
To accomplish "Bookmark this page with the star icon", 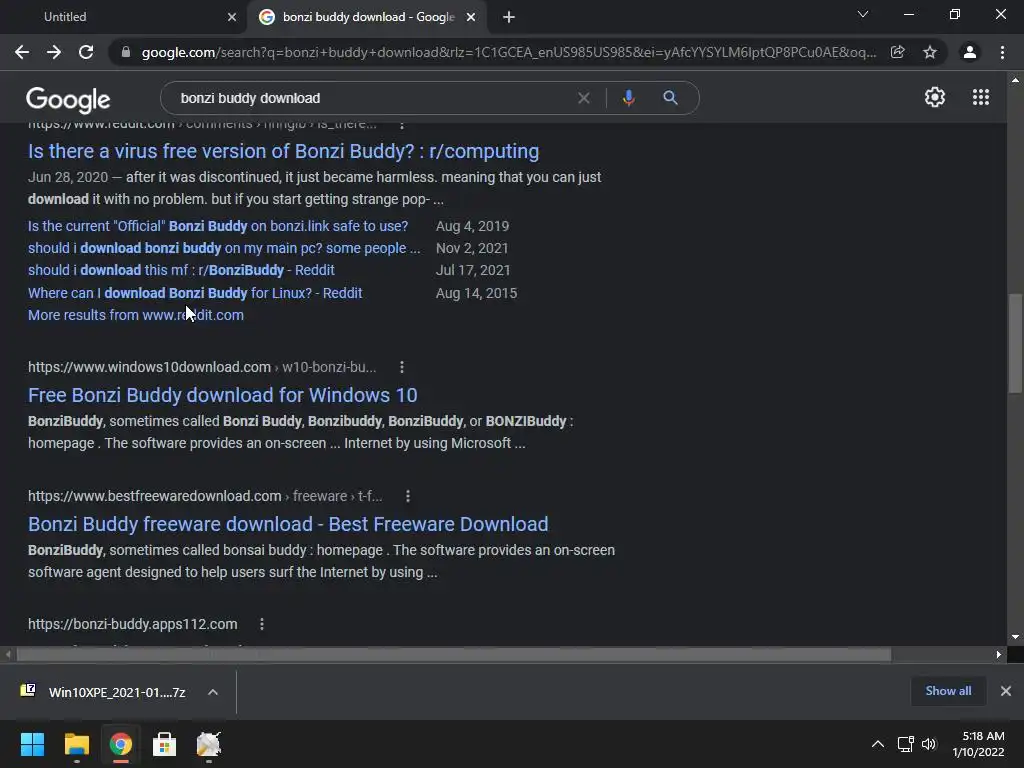I will pyautogui.click(x=930, y=52).
